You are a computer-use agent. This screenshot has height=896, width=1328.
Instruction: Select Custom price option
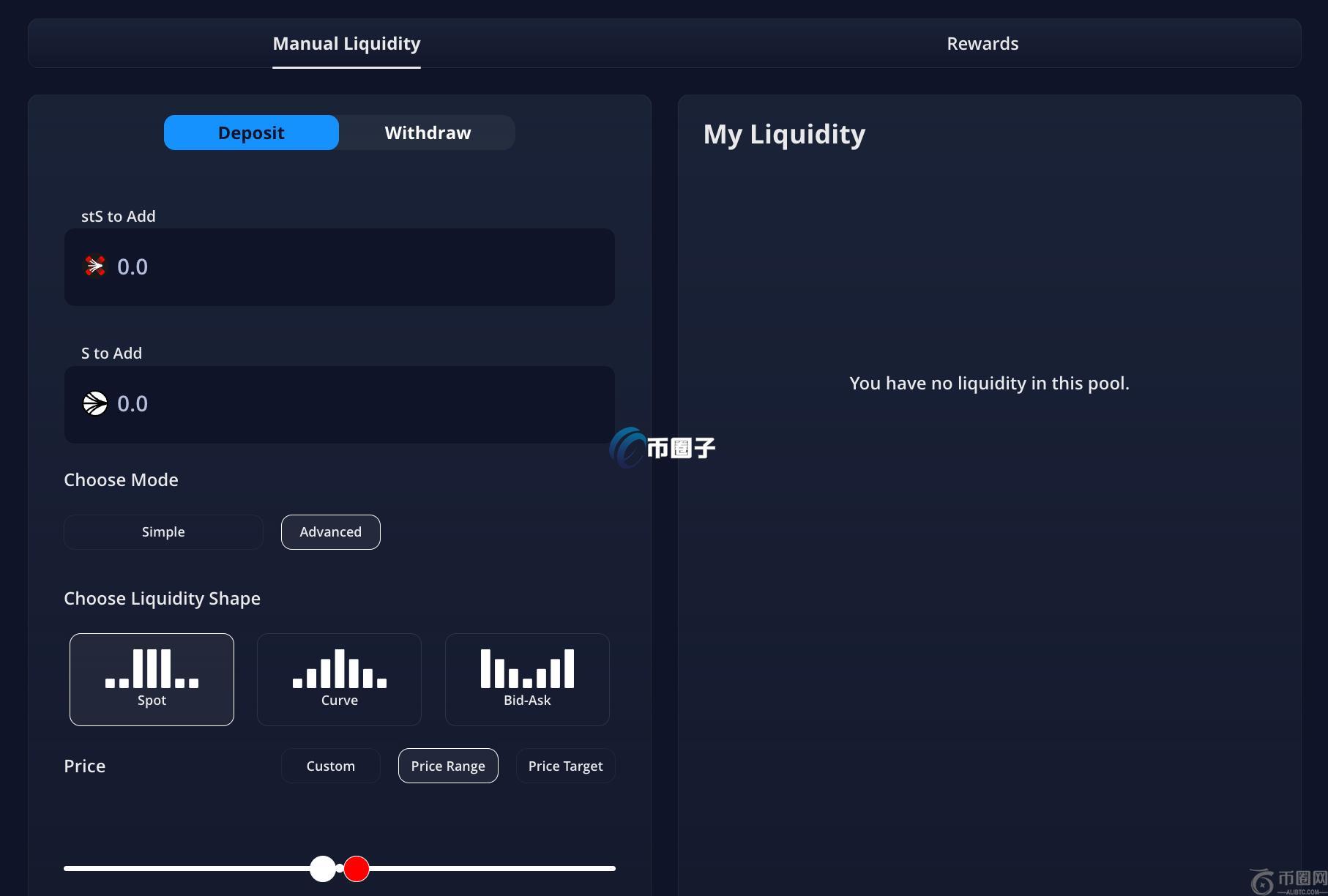click(330, 766)
